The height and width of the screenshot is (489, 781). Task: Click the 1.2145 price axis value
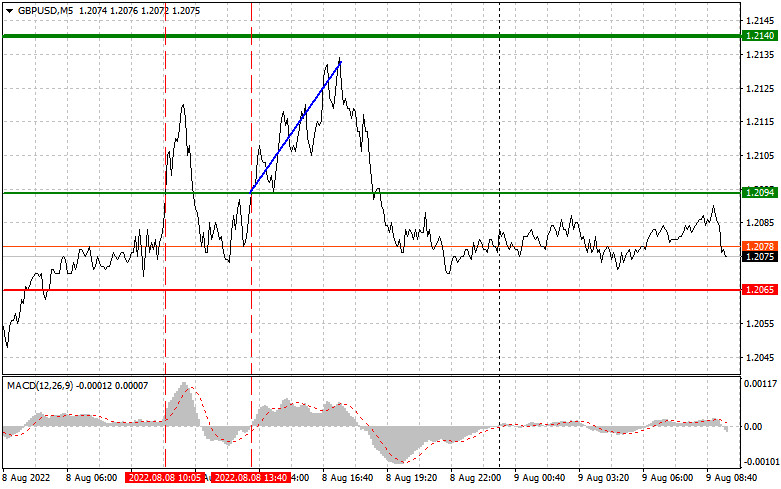(x=760, y=20)
